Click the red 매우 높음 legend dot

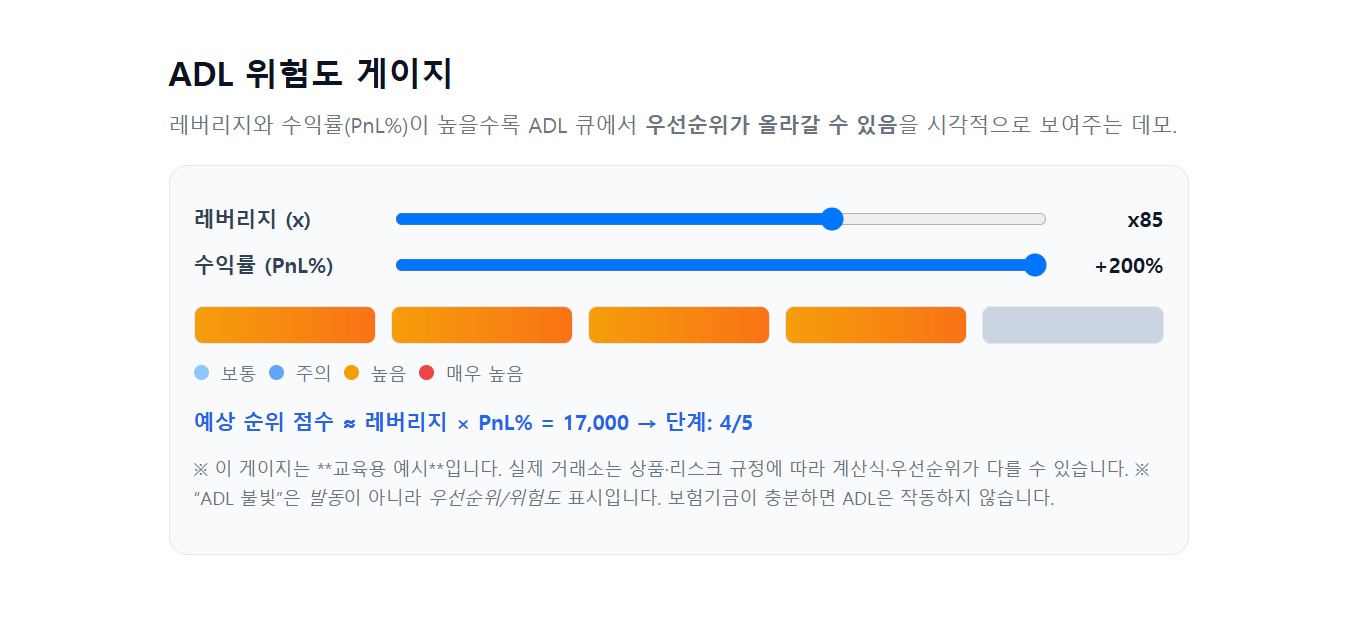click(x=426, y=373)
